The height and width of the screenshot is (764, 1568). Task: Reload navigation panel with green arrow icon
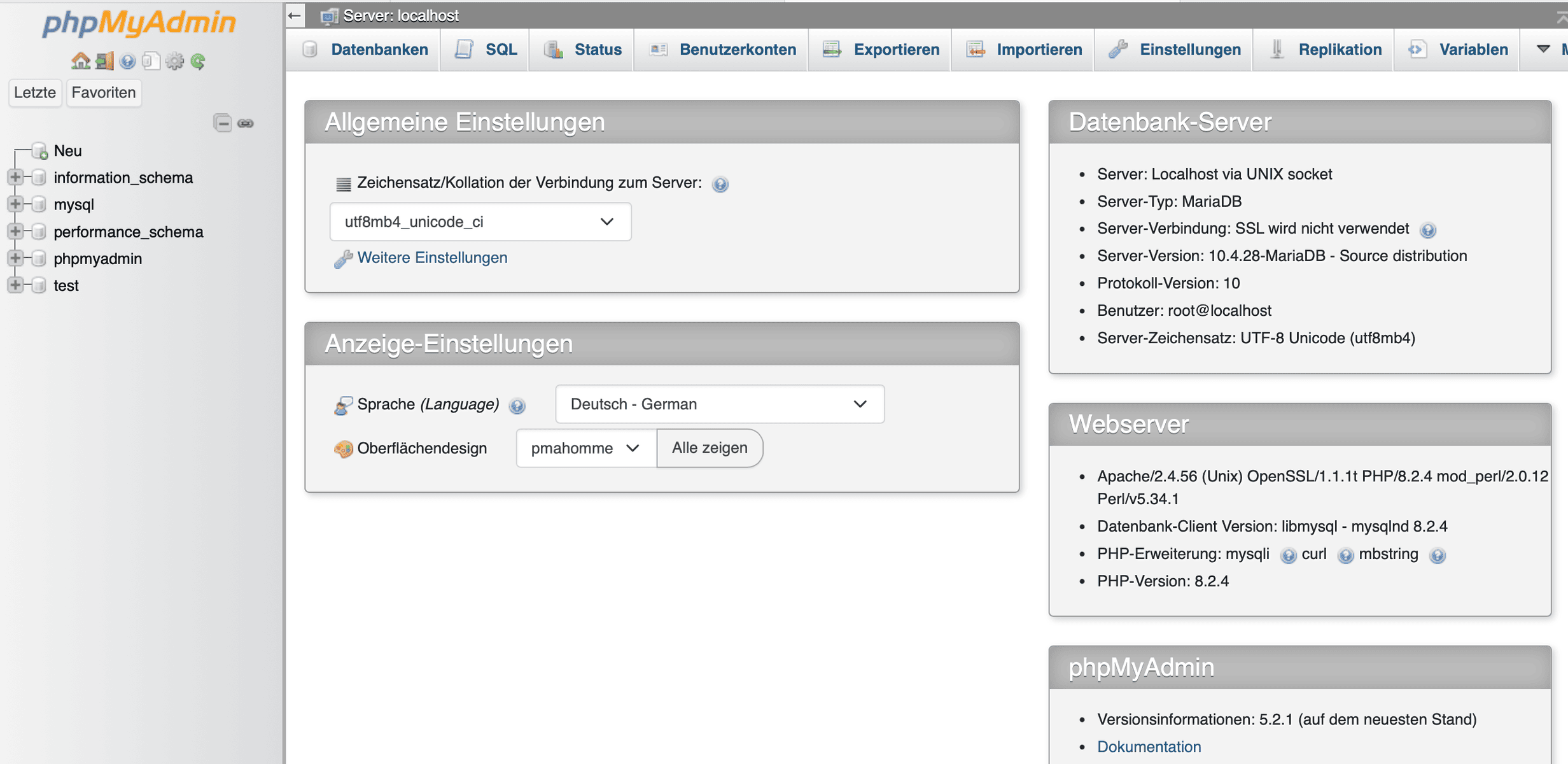point(198,61)
